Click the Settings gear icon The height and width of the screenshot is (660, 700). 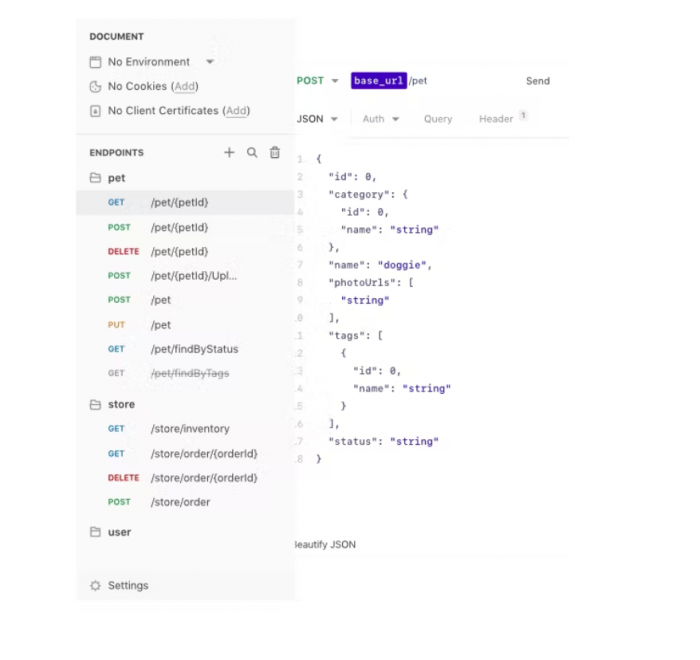click(95, 585)
